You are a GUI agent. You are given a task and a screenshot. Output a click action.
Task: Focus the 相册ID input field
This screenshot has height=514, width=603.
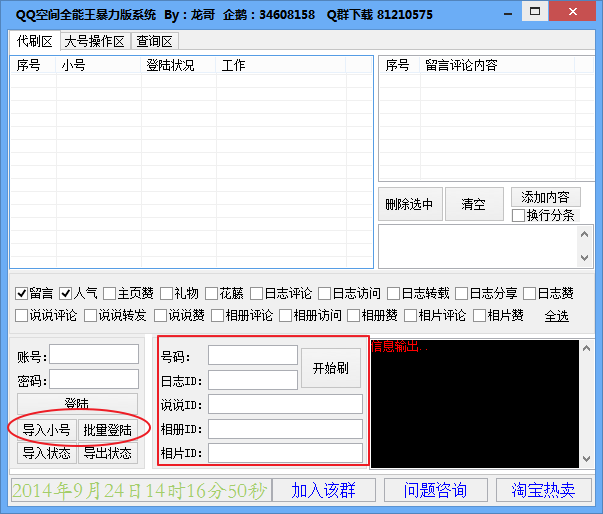point(285,429)
